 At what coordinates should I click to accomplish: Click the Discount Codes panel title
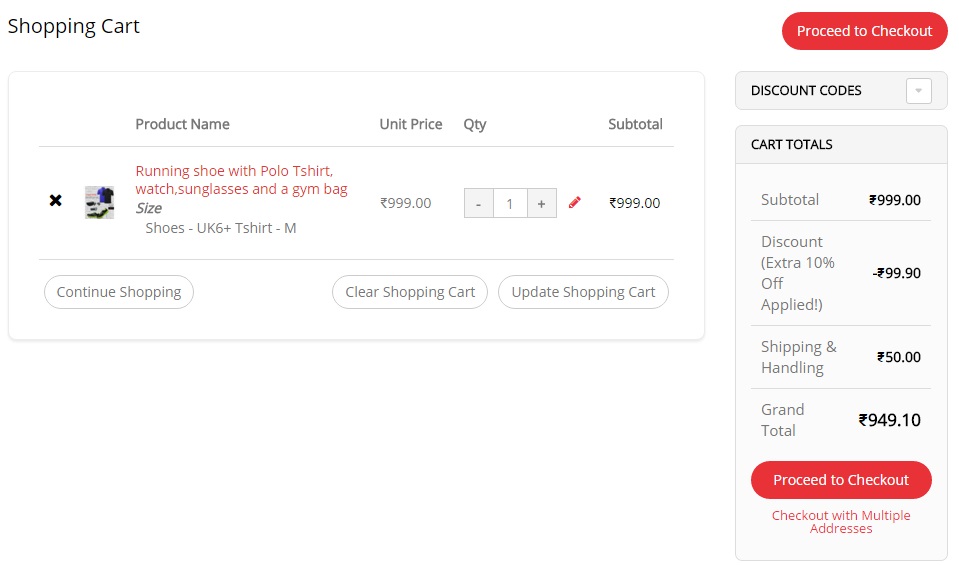click(806, 91)
